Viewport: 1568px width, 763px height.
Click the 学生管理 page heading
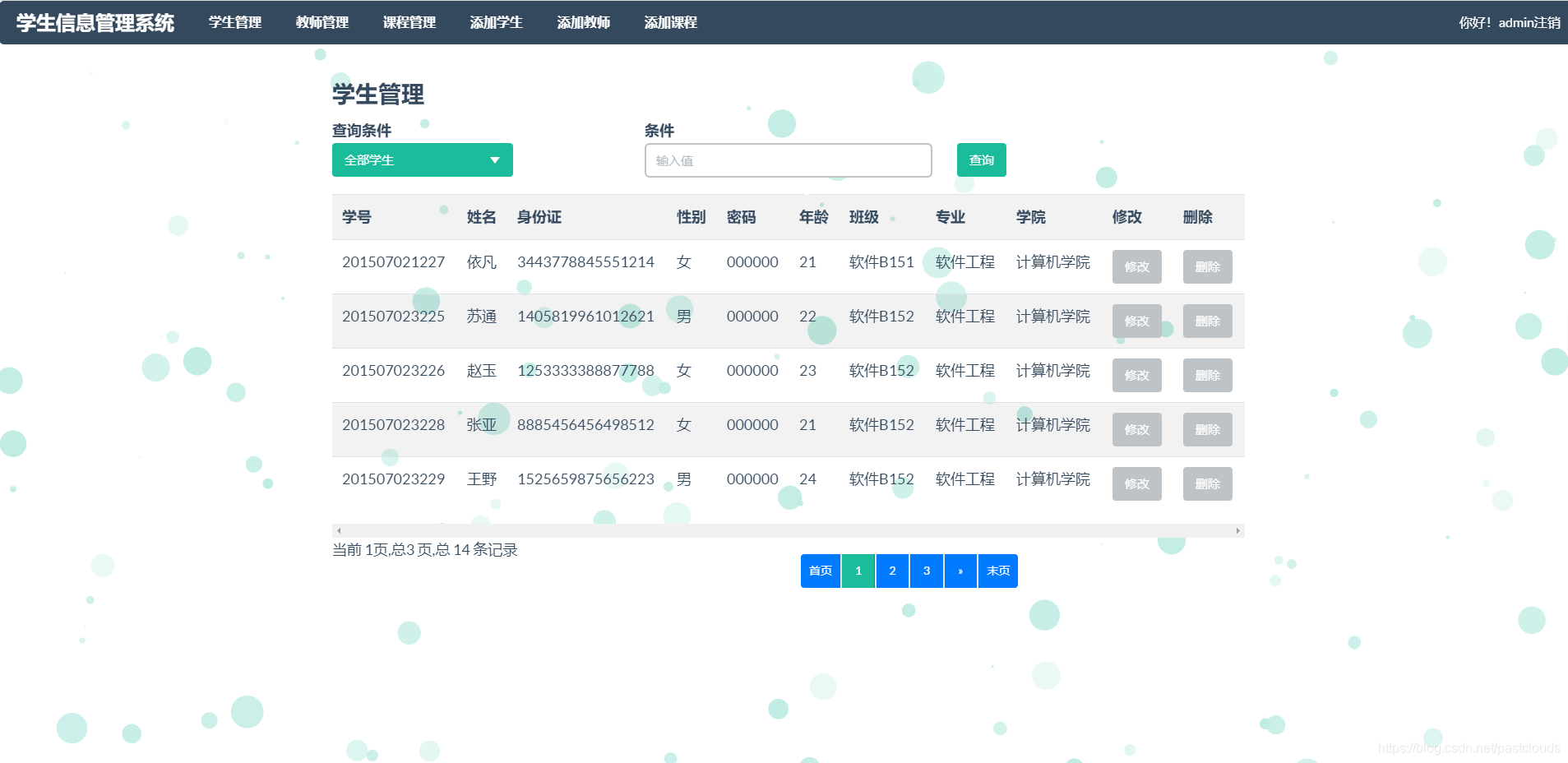[x=378, y=94]
